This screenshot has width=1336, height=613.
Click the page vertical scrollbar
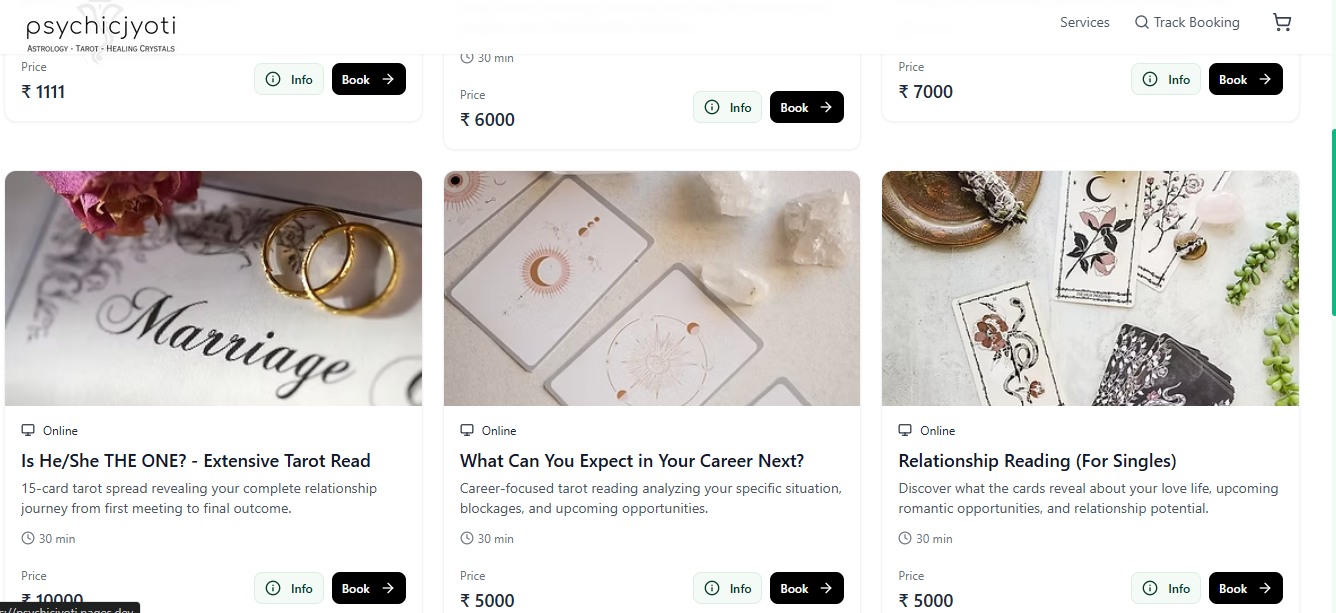(x=1333, y=220)
